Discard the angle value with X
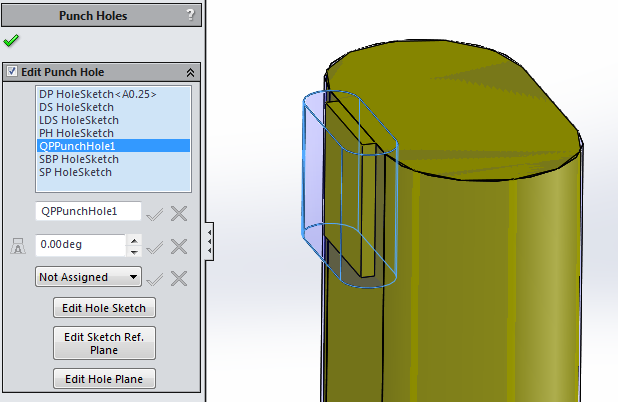 point(179,246)
